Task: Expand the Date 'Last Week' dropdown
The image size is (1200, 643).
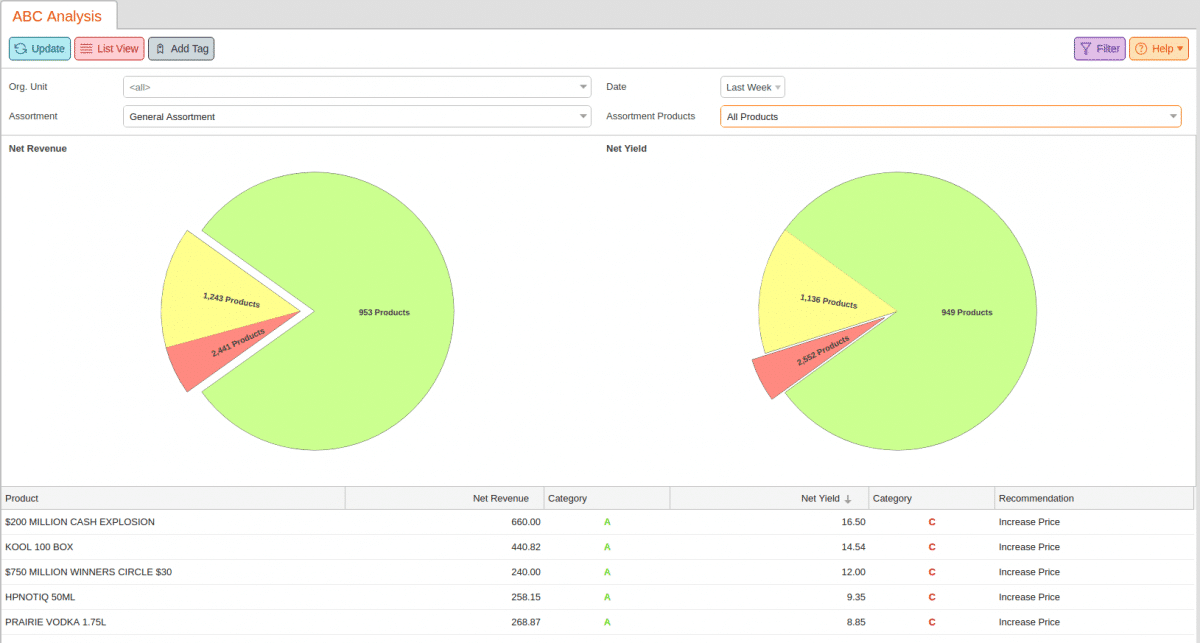Action: (778, 87)
